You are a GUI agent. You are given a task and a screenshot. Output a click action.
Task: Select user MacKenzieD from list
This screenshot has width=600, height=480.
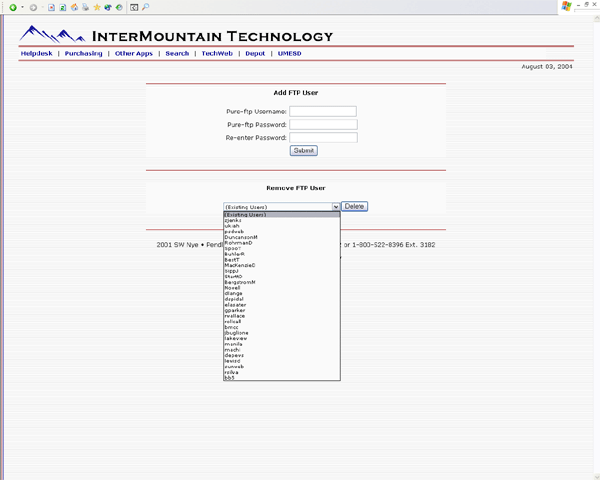click(282, 265)
